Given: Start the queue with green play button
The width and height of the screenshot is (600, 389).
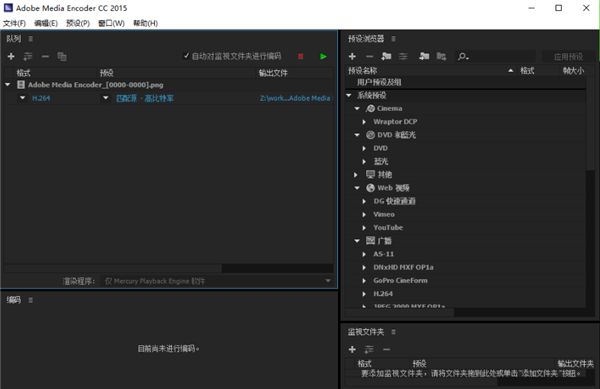Looking at the screenshot, I should 323,57.
